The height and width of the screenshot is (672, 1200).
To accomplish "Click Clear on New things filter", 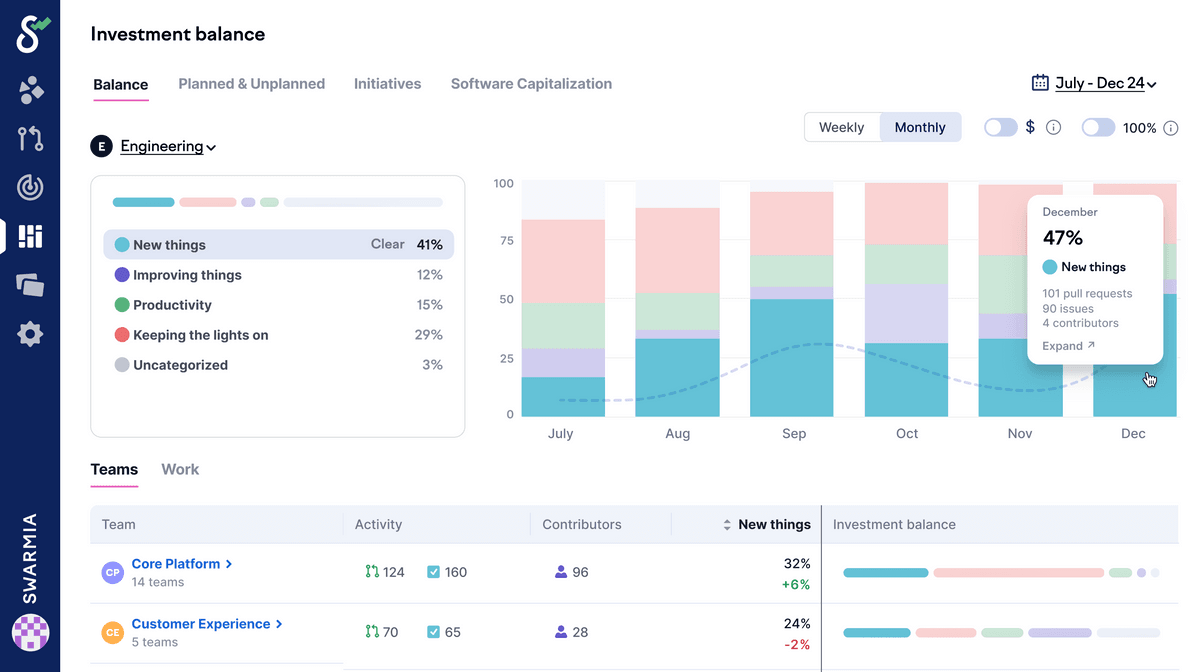I will coord(387,244).
